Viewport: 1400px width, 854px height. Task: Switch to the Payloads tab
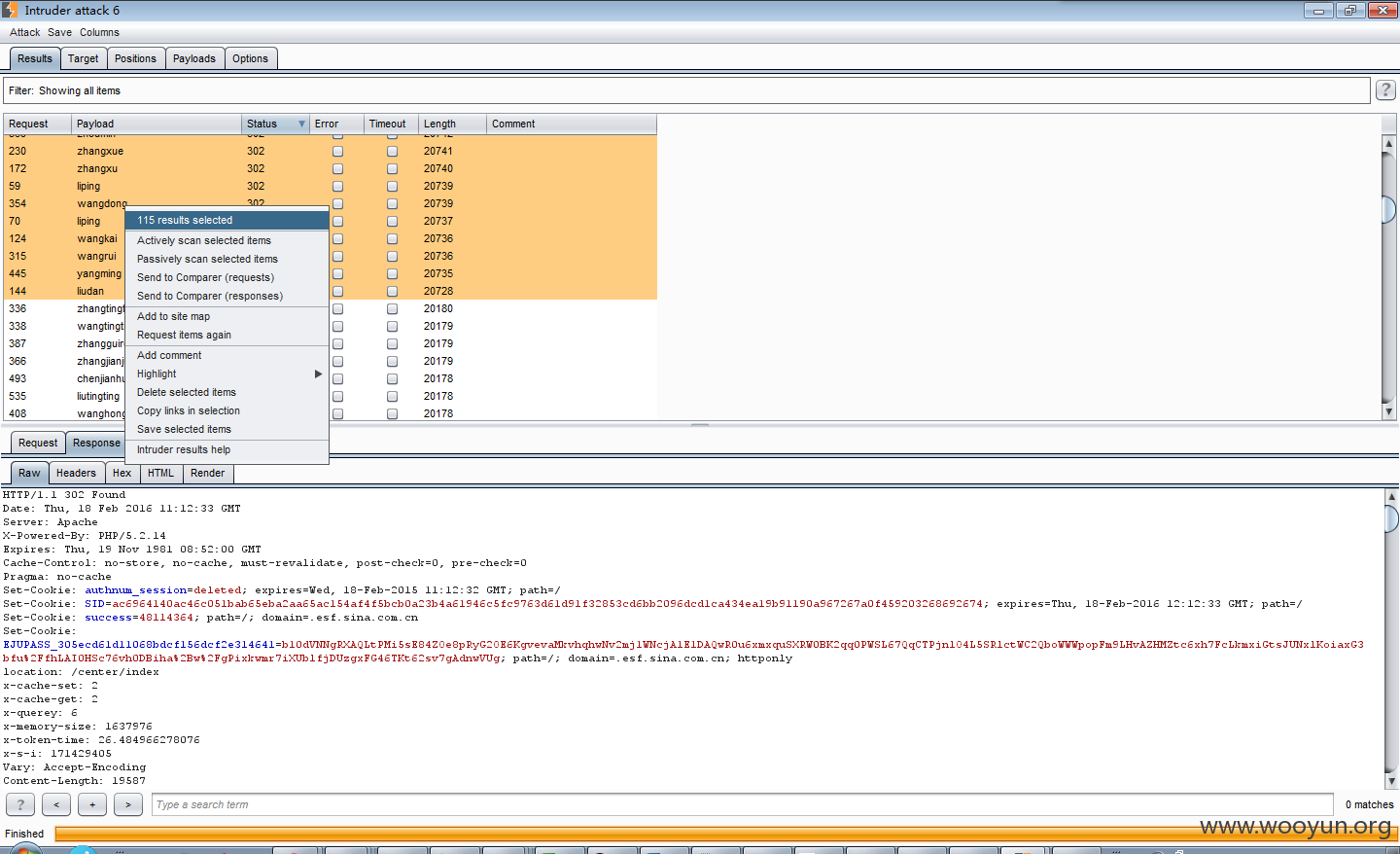pos(194,58)
